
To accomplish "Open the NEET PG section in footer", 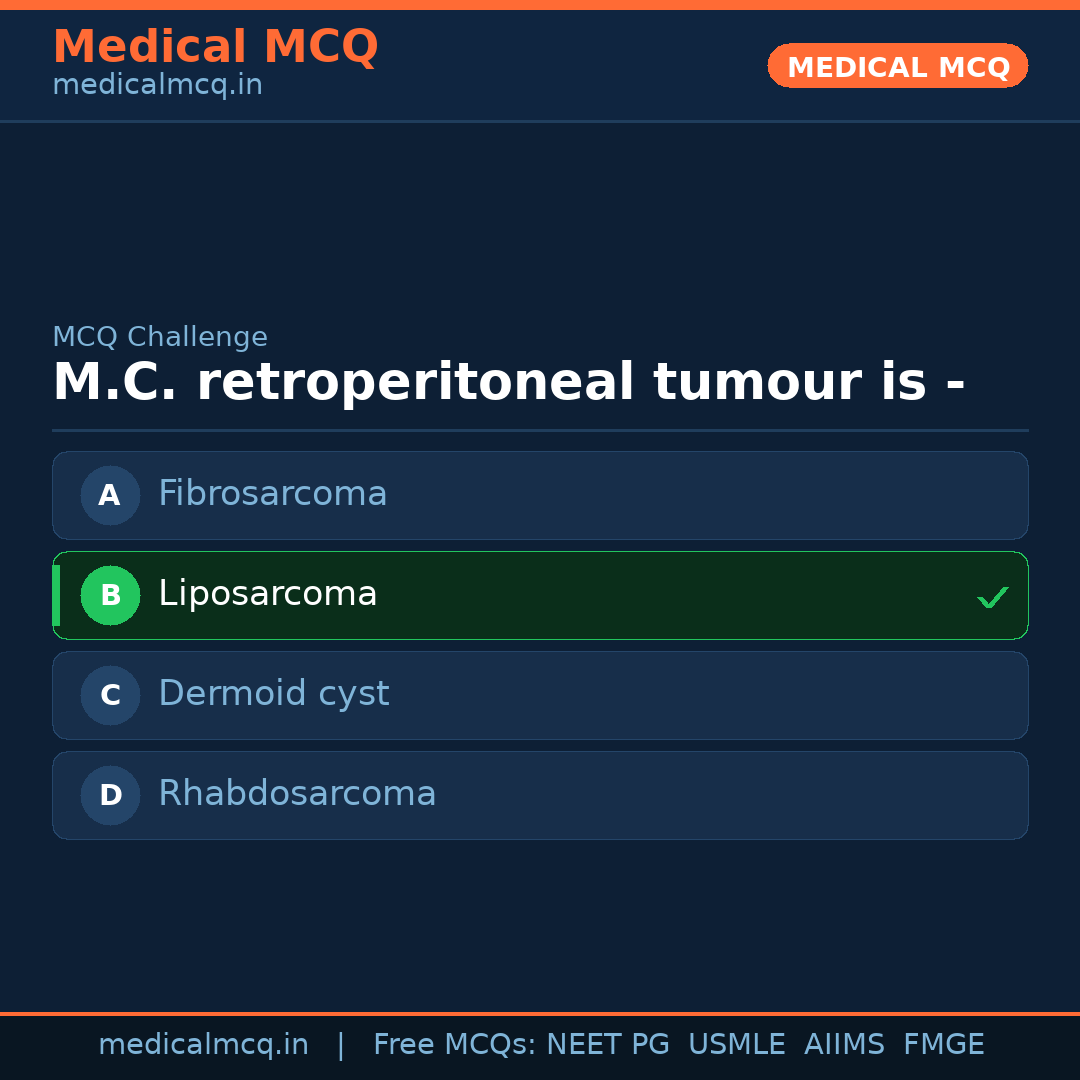I will 607,1044.
